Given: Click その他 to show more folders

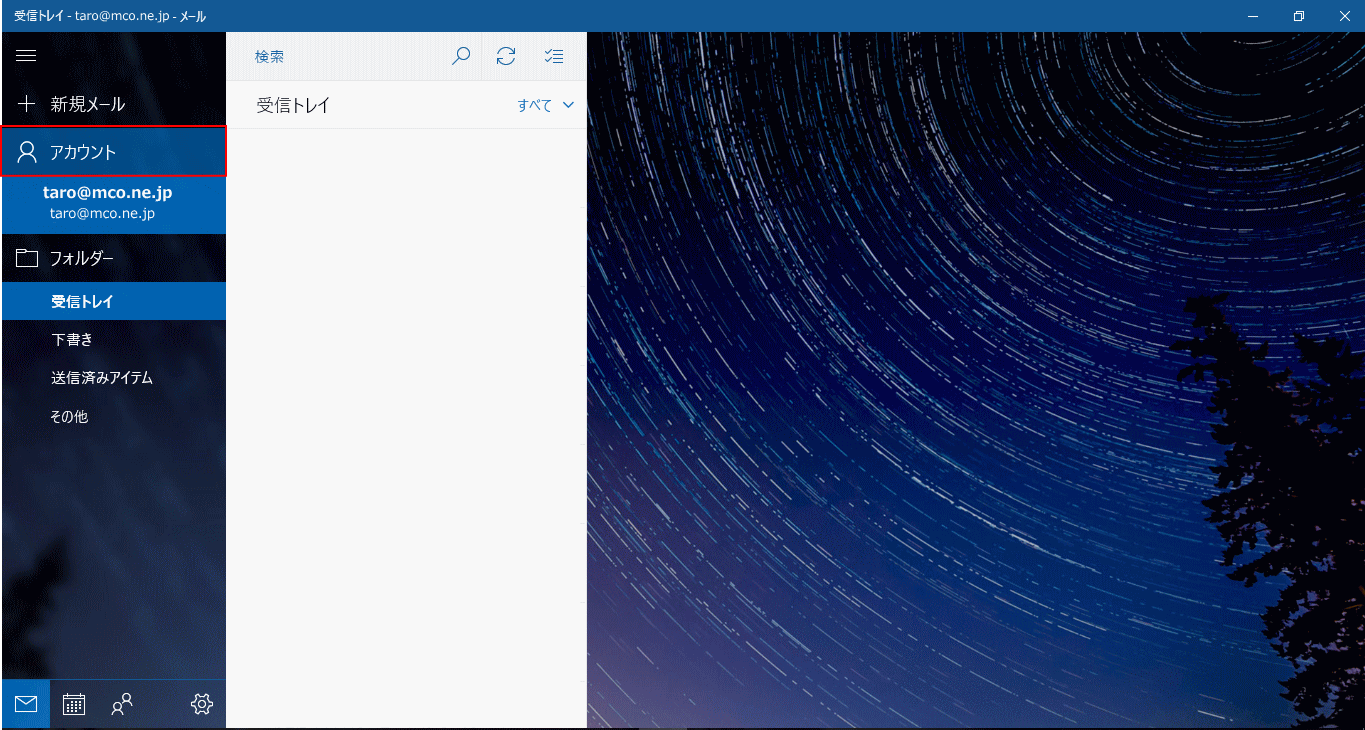Looking at the screenshot, I should (x=69, y=417).
